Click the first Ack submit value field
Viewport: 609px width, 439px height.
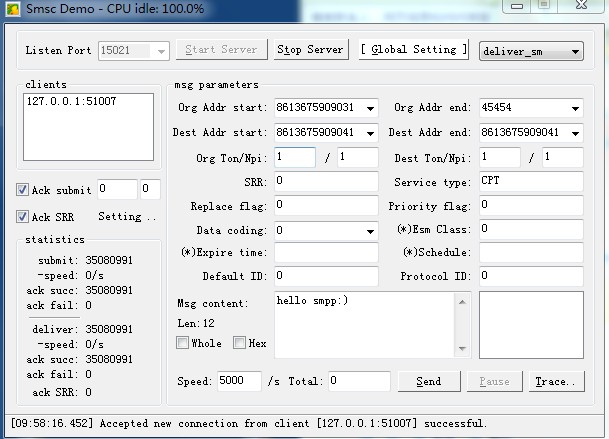pyautogui.click(x=117, y=189)
